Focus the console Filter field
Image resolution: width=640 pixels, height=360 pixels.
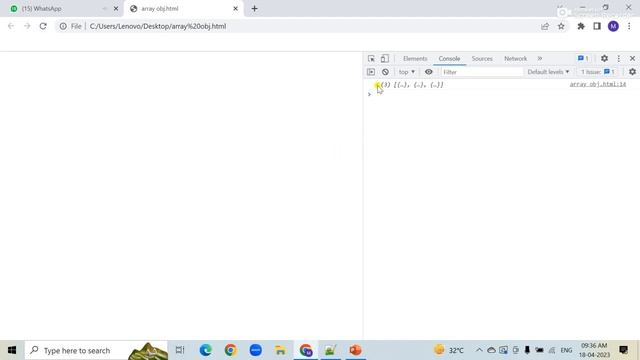(481, 72)
